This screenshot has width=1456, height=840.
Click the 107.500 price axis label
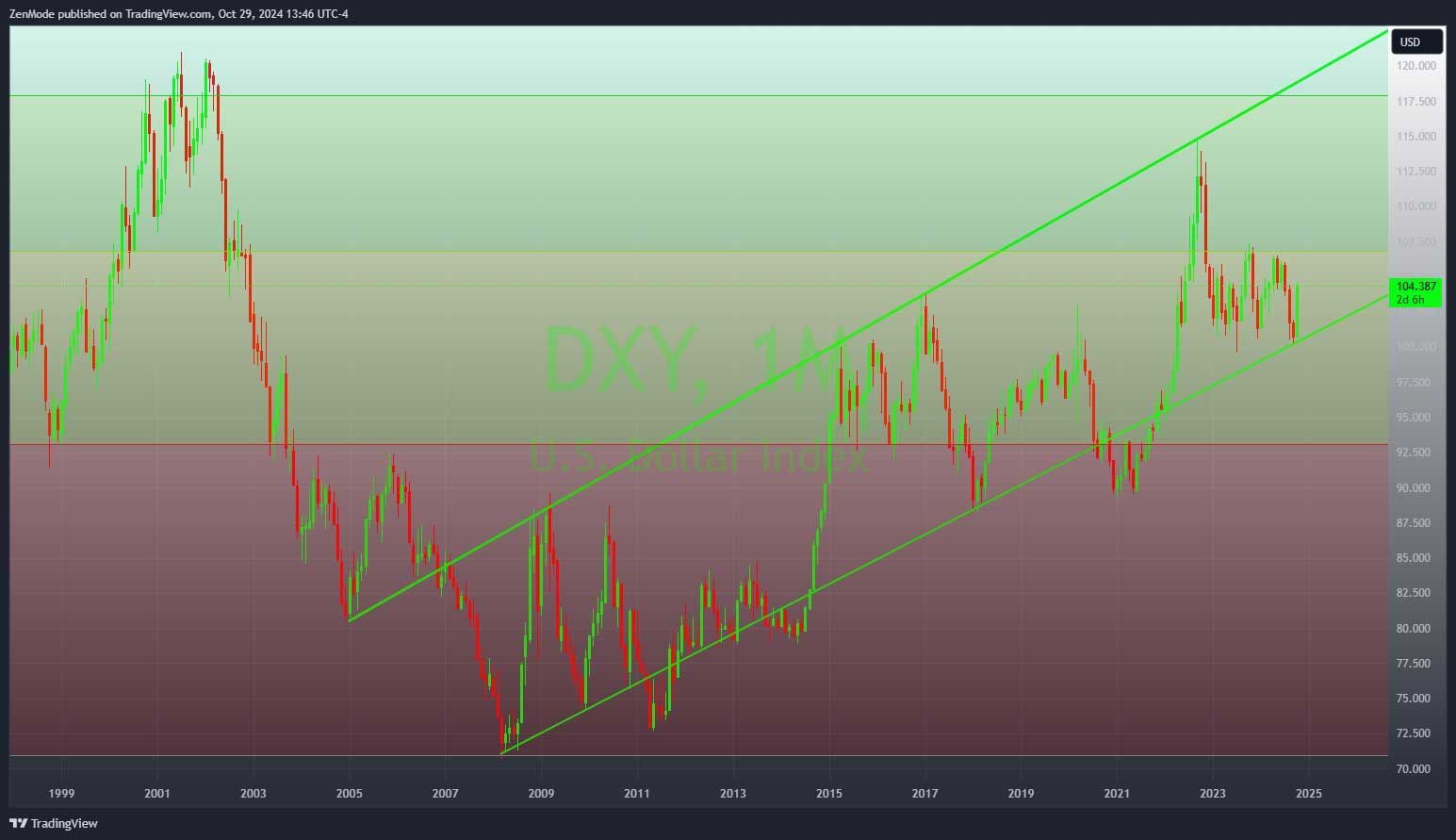[x=1416, y=242]
